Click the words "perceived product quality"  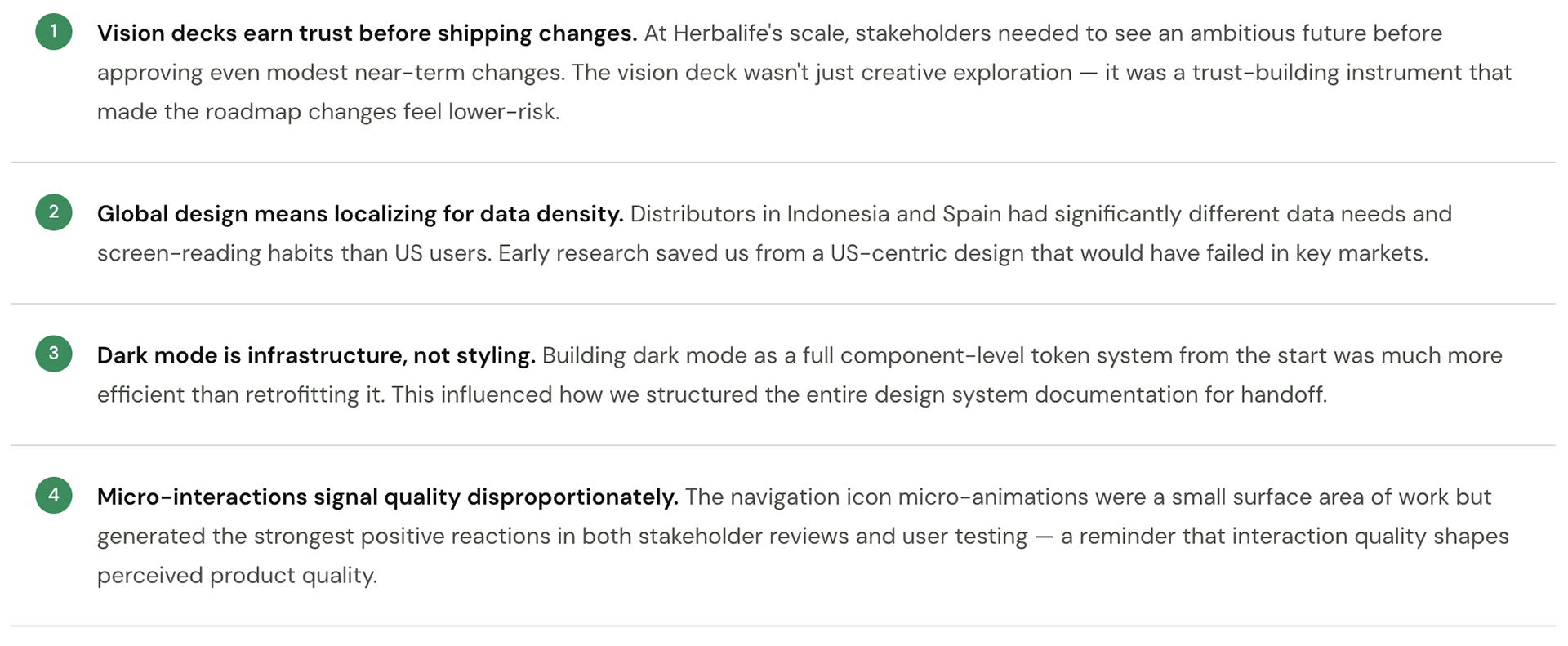pyautogui.click(x=237, y=575)
